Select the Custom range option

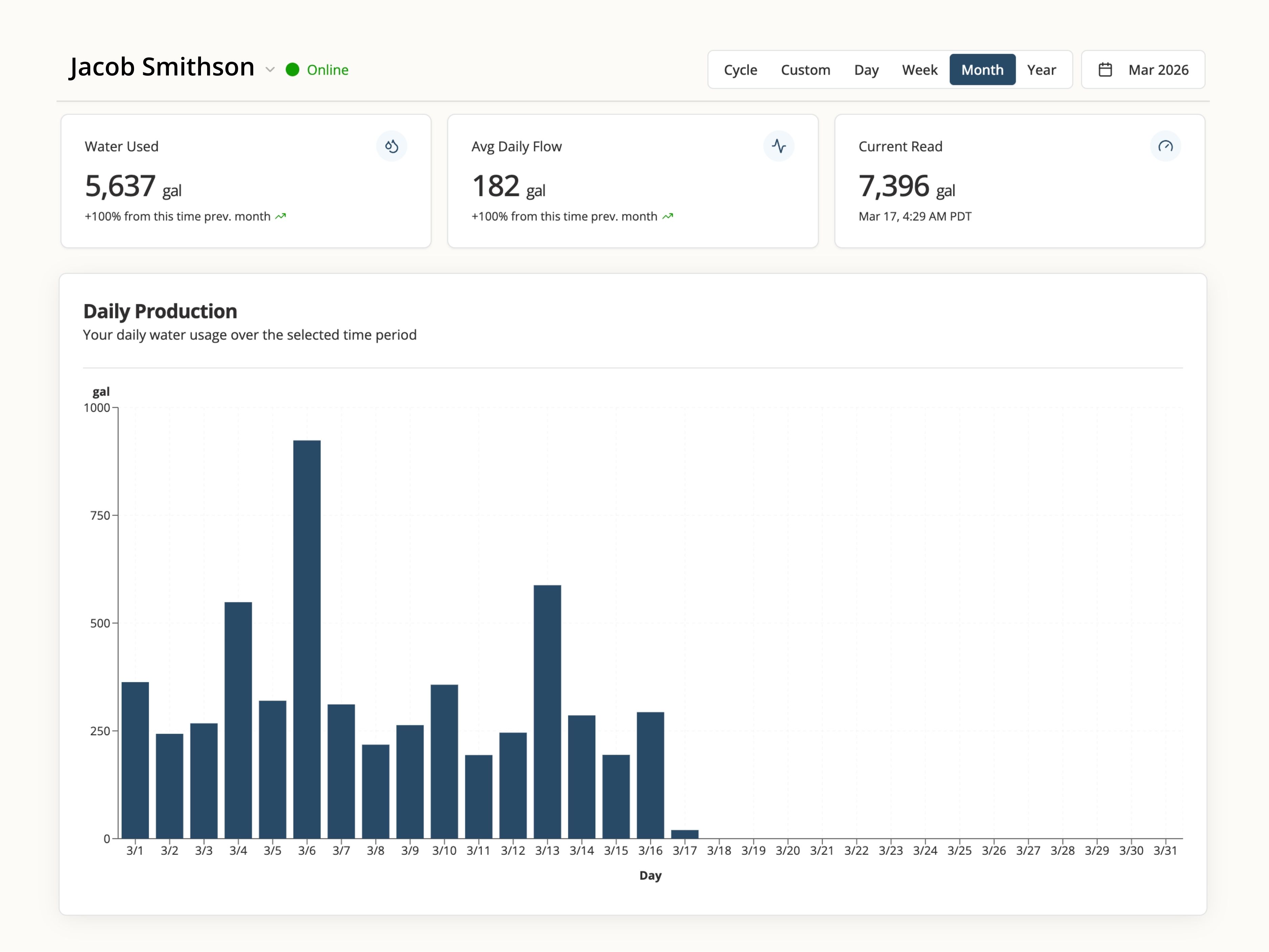805,70
